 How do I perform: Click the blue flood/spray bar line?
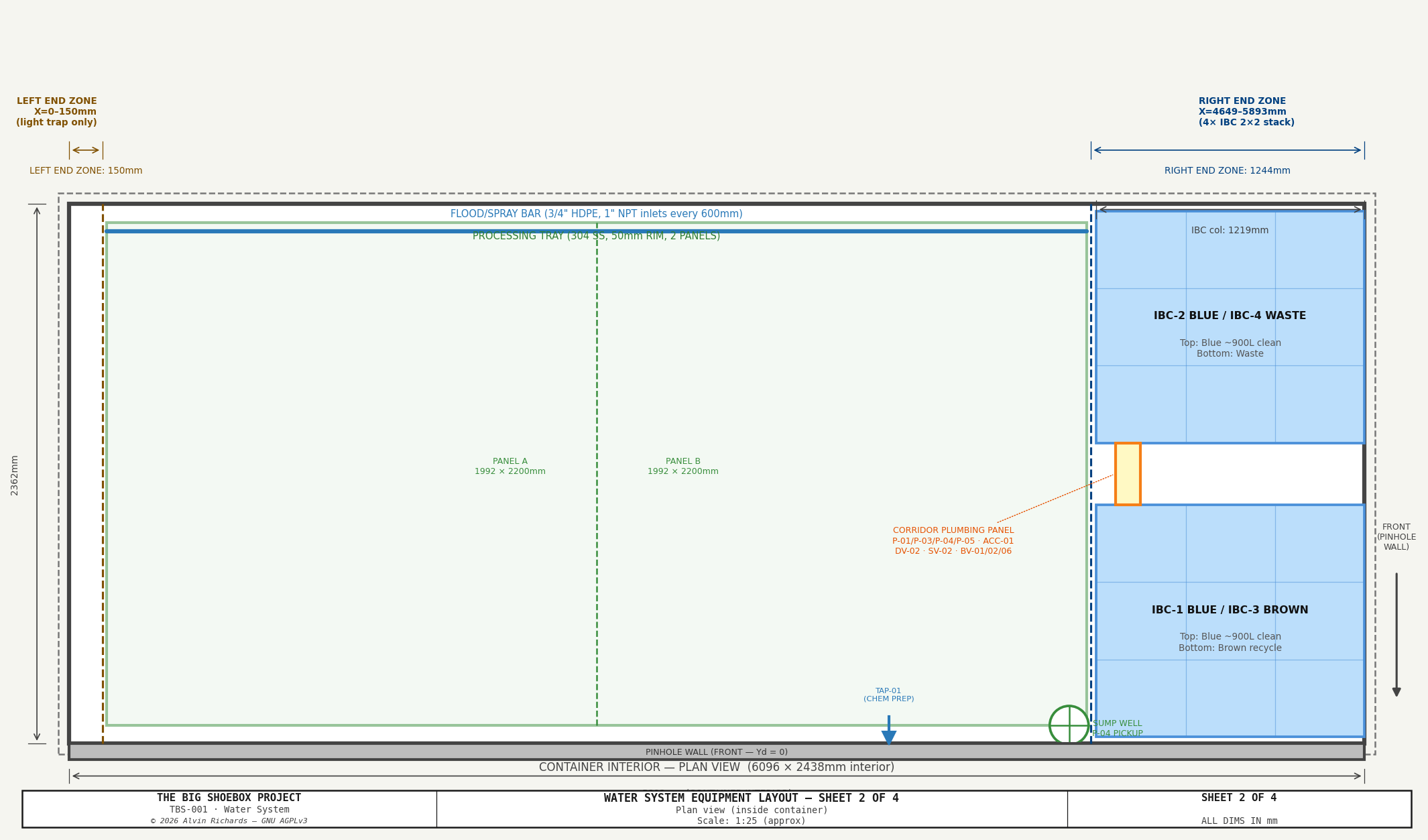(597, 231)
